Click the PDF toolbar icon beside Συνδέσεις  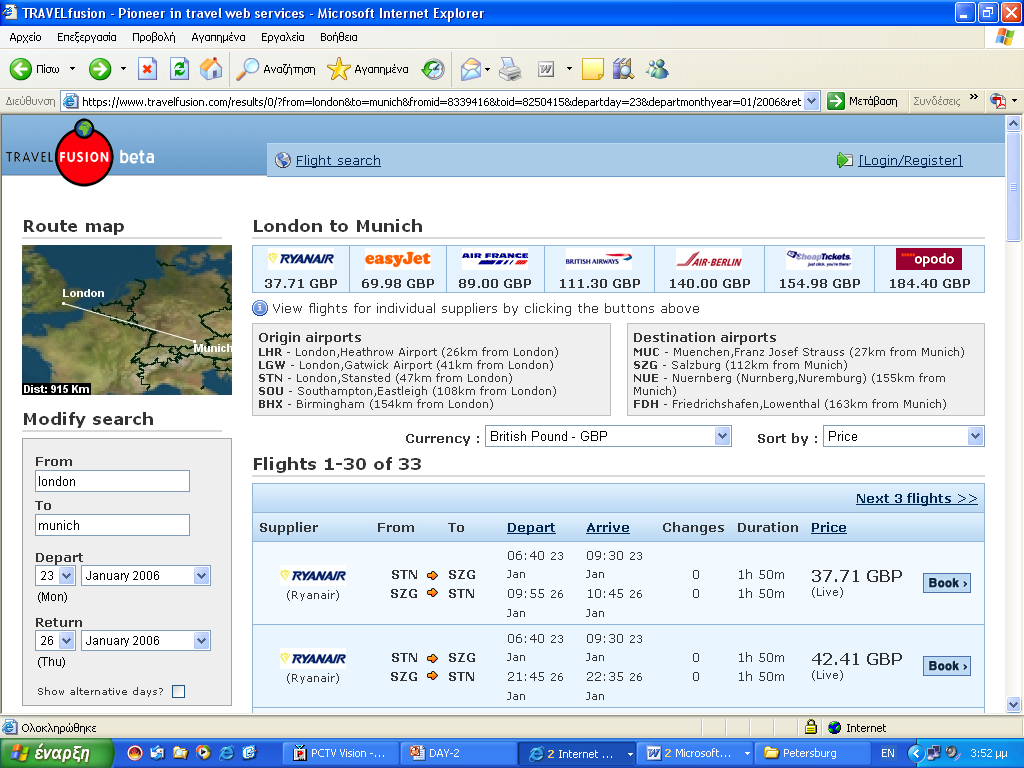coord(998,101)
